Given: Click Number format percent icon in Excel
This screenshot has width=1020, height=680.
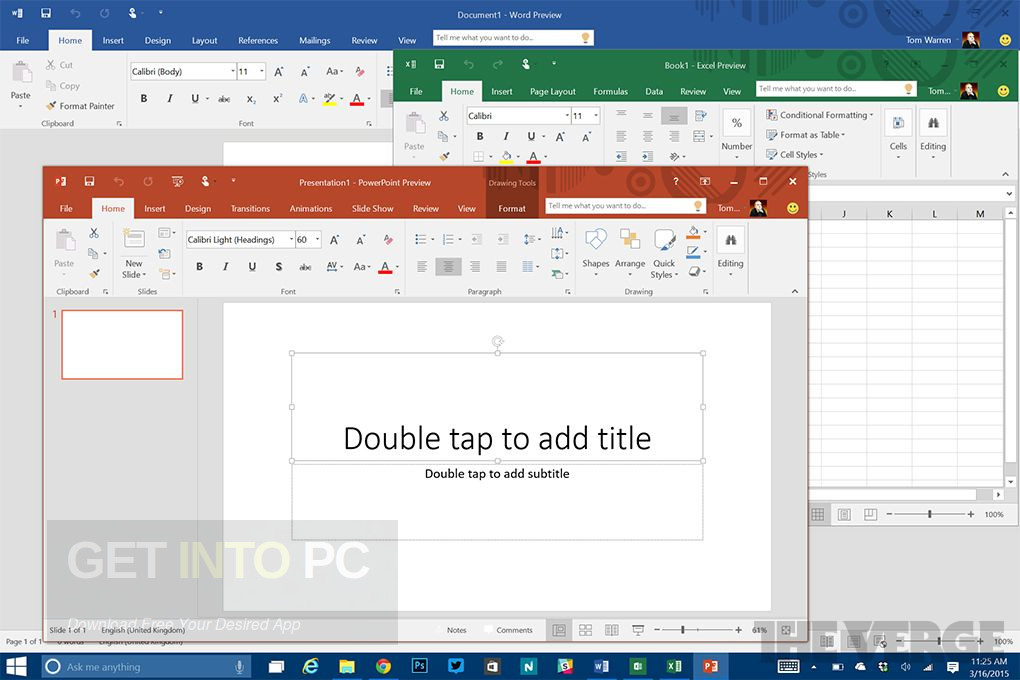Looking at the screenshot, I should pos(736,122).
